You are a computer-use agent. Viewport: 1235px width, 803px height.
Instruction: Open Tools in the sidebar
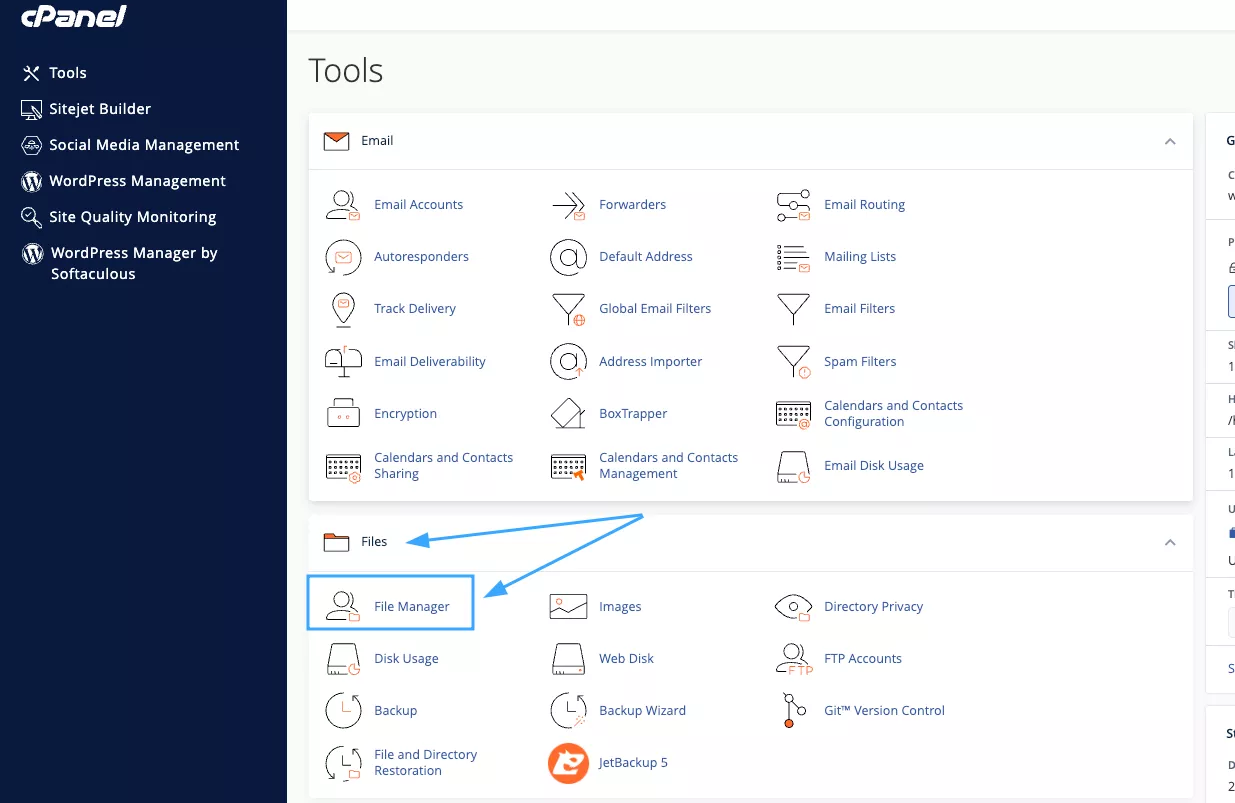68,73
